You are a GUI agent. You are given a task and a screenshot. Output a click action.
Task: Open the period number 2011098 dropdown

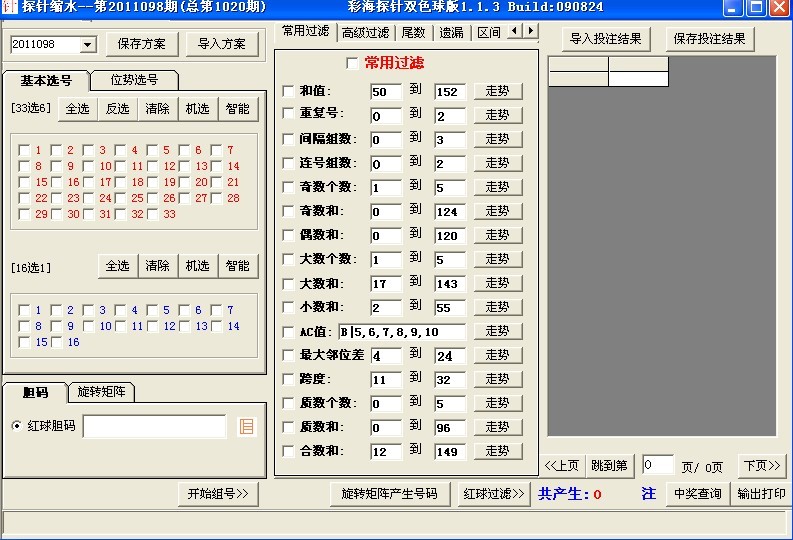87,45
